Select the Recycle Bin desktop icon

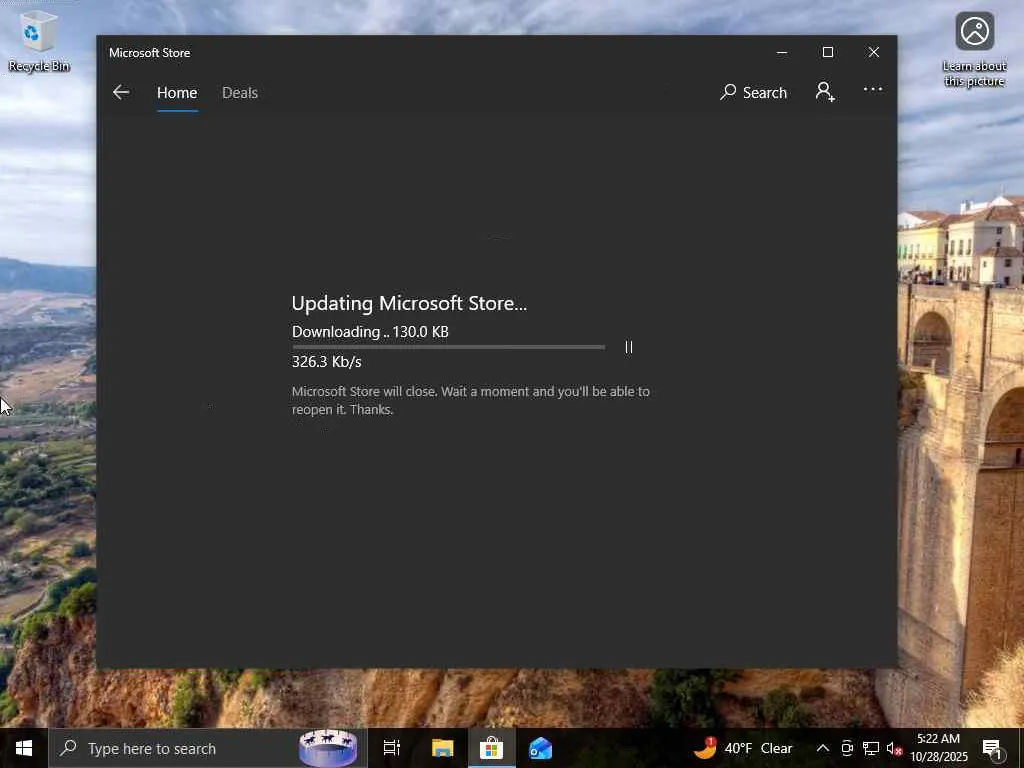tap(39, 42)
